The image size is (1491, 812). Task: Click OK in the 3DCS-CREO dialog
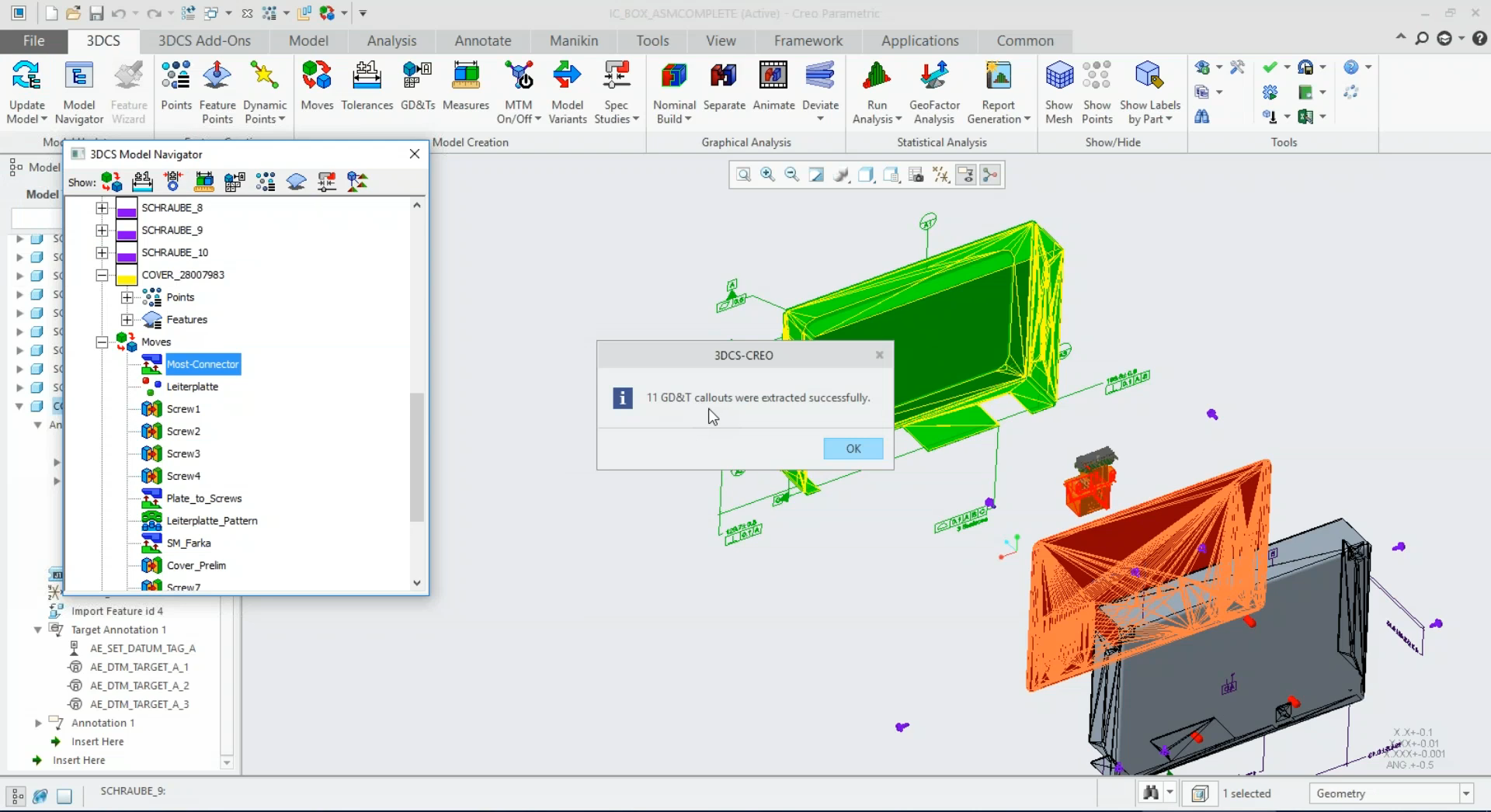point(853,448)
